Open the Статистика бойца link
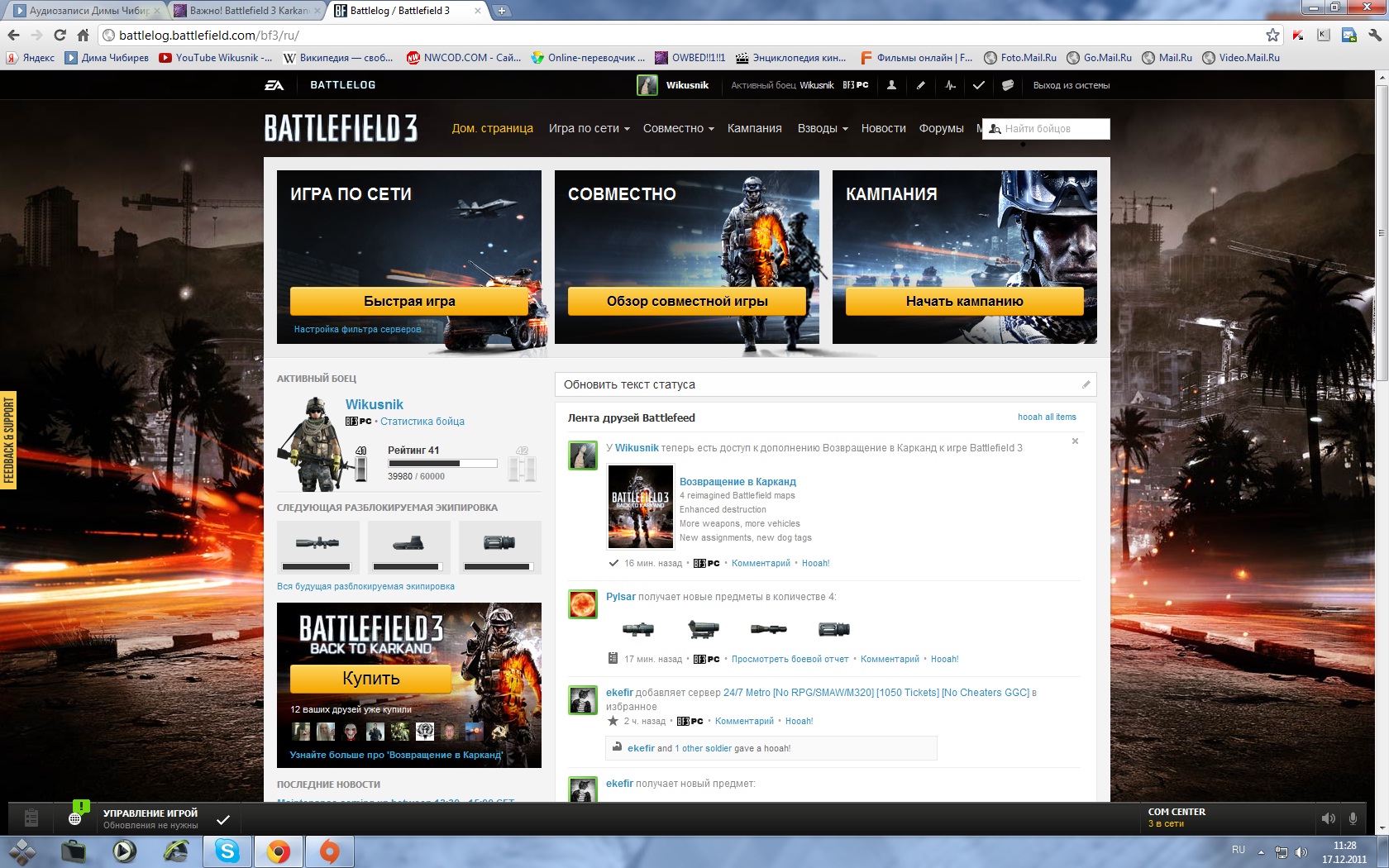The width and height of the screenshot is (1389, 868). pyautogui.click(x=422, y=422)
